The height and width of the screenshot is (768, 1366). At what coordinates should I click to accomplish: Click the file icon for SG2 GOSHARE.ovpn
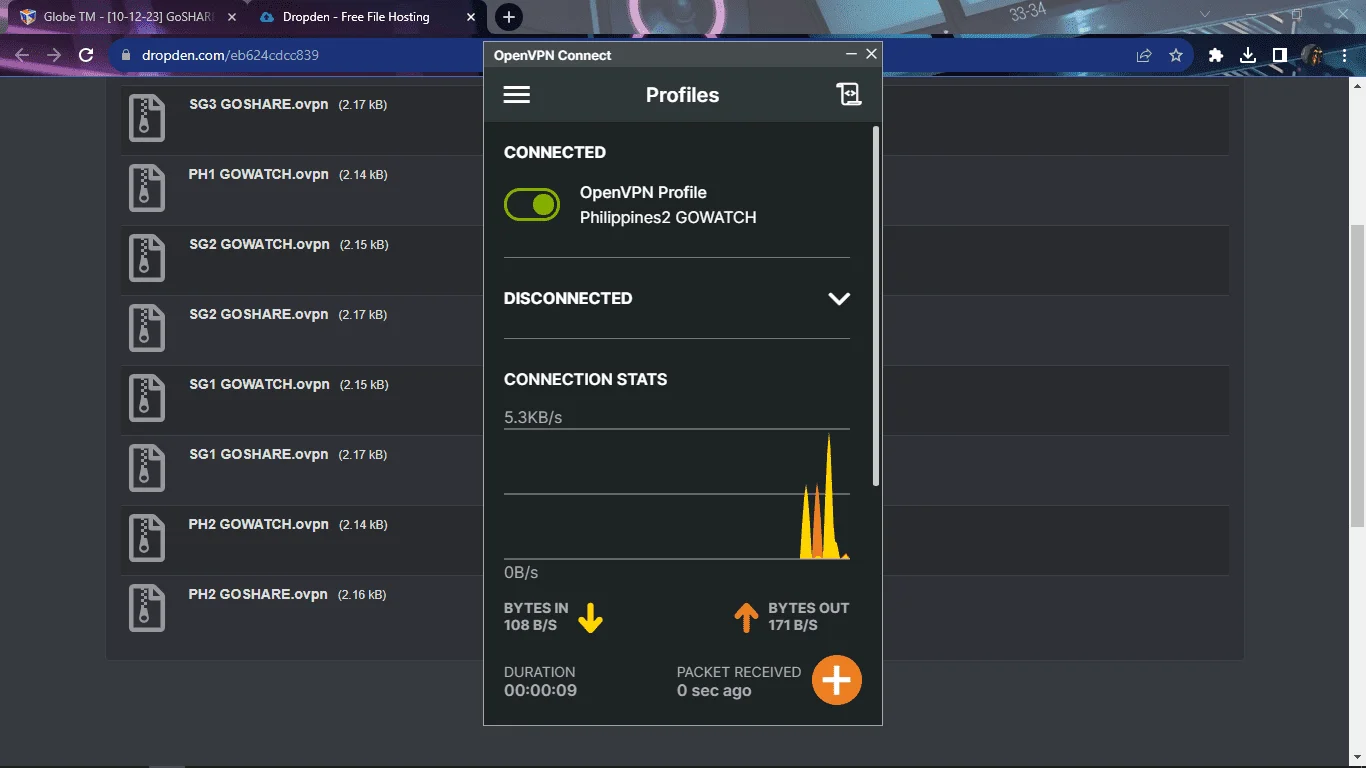tap(147, 329)
